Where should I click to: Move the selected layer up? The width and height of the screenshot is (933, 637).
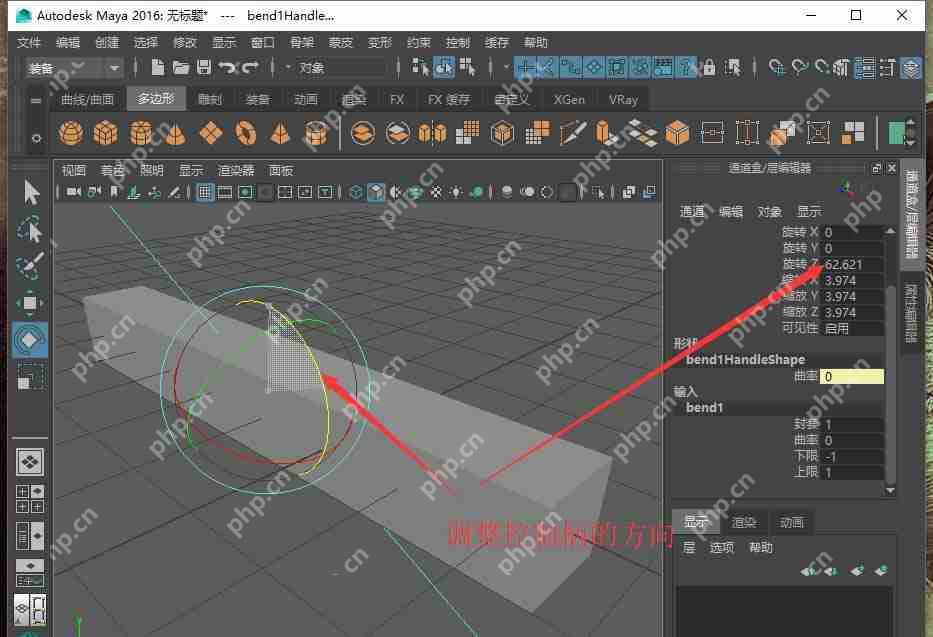point(810,571)
